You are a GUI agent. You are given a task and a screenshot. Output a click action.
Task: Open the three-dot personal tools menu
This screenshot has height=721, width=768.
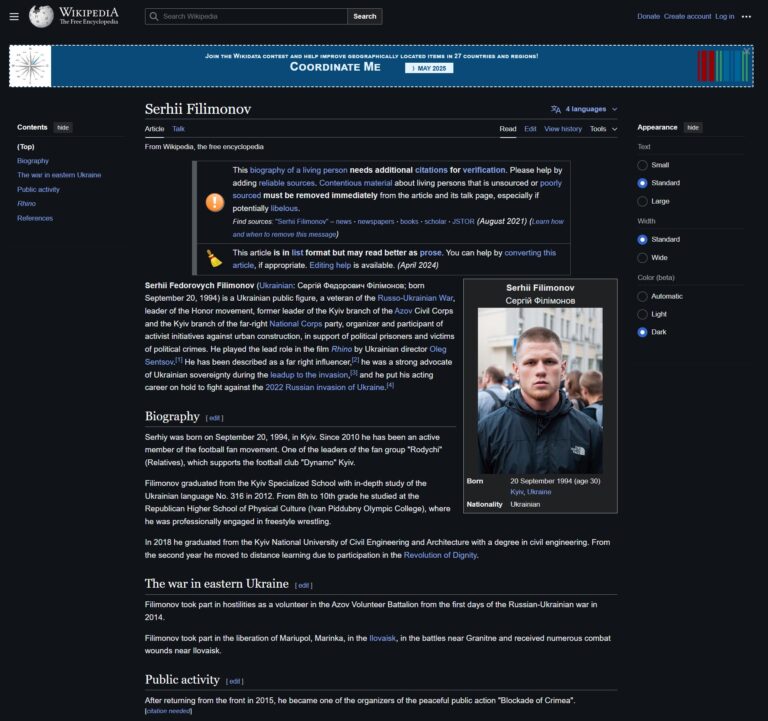(x=746, y=16)
